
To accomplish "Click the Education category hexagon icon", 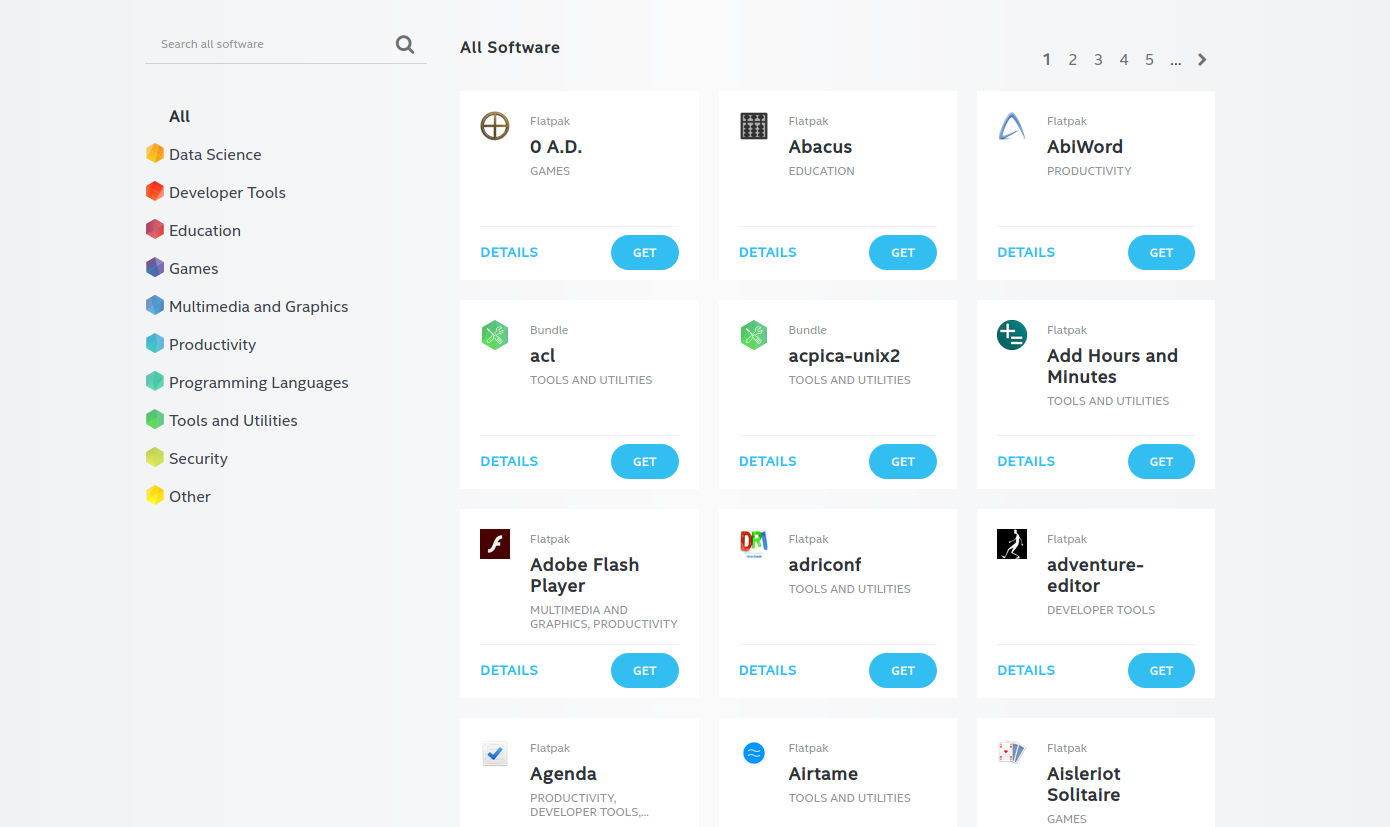I will 155,229.
